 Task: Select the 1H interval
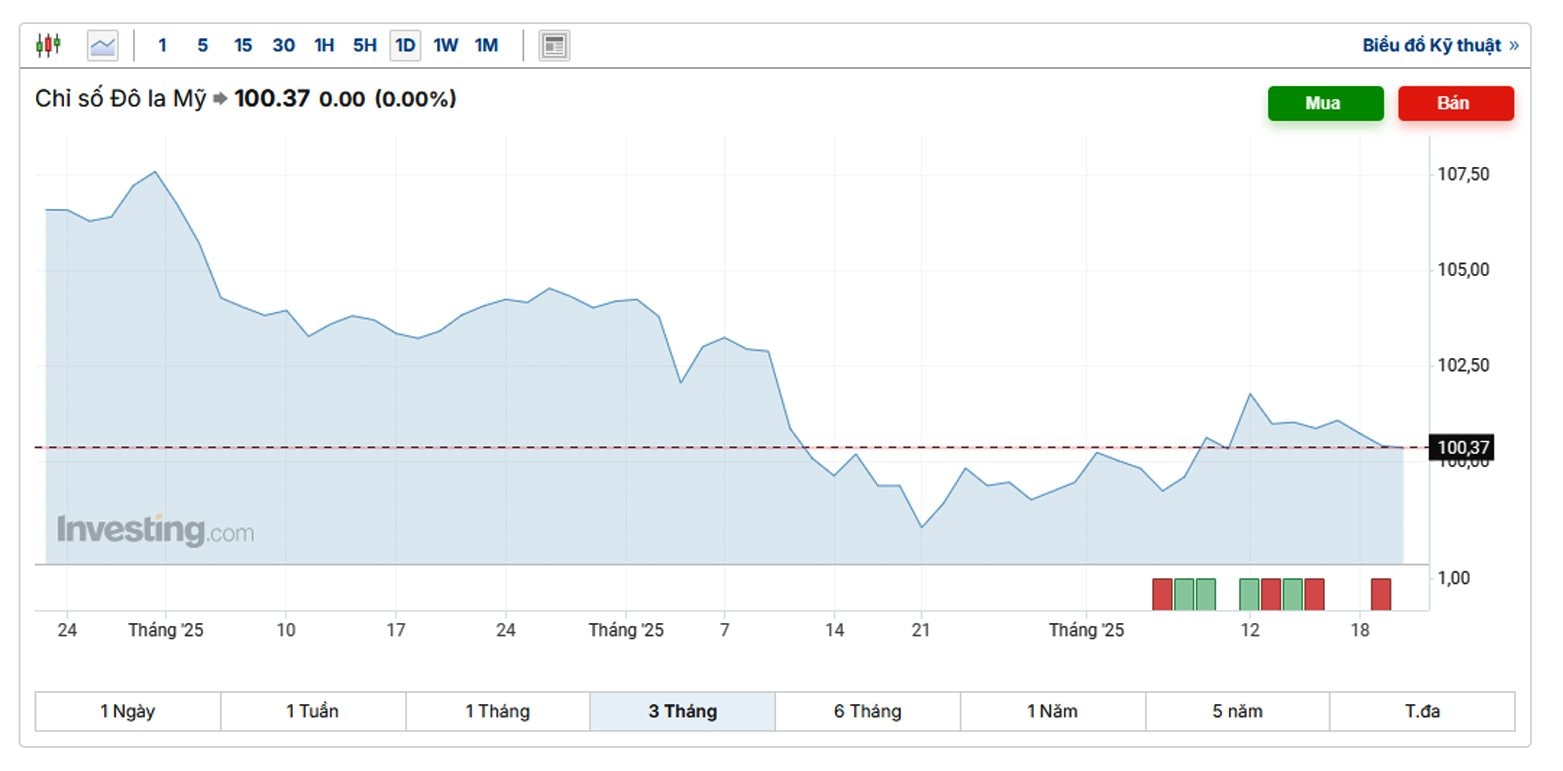point(324,44)
